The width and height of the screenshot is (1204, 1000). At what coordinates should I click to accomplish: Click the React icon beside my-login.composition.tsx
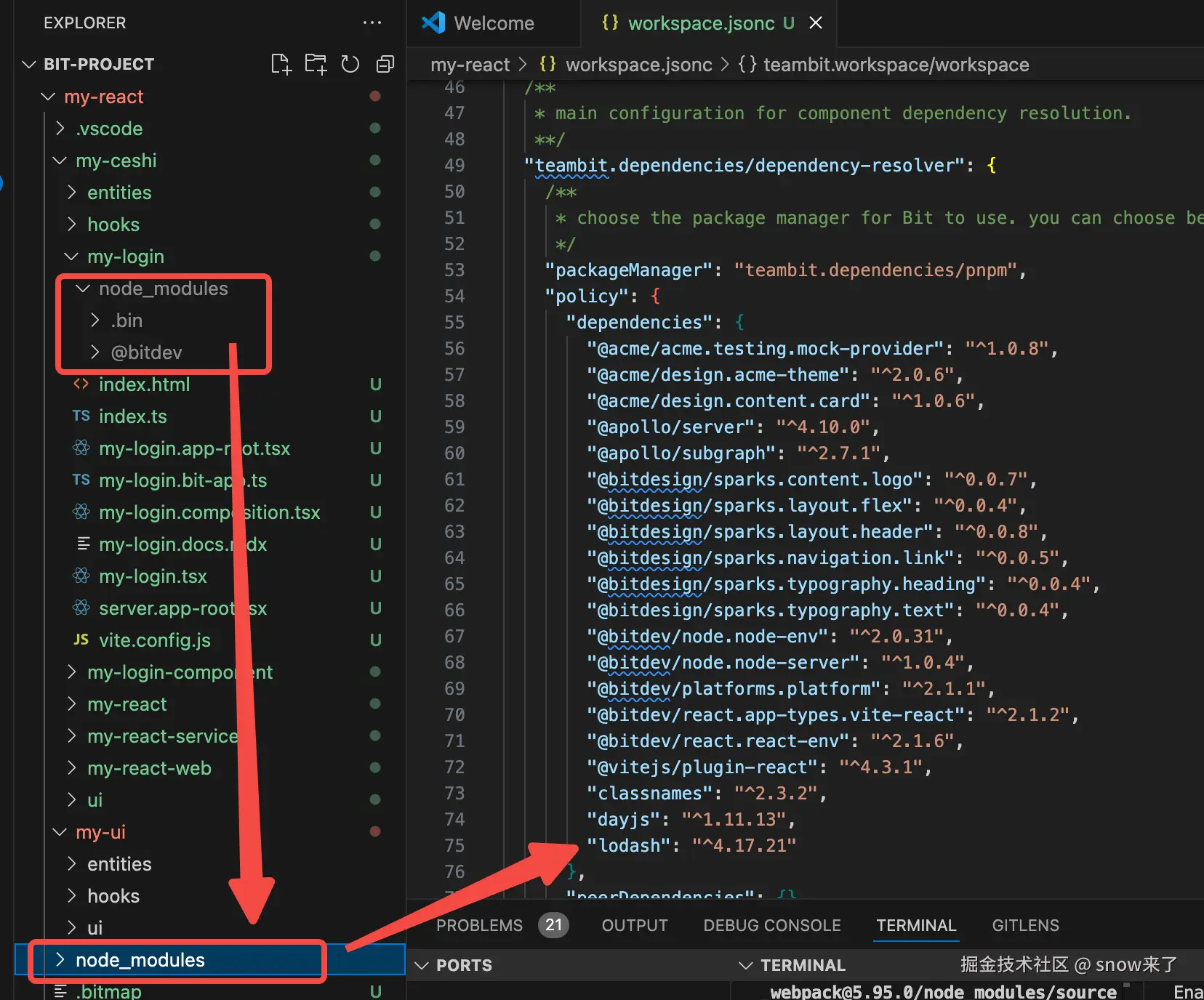click(x=81, y=512)
